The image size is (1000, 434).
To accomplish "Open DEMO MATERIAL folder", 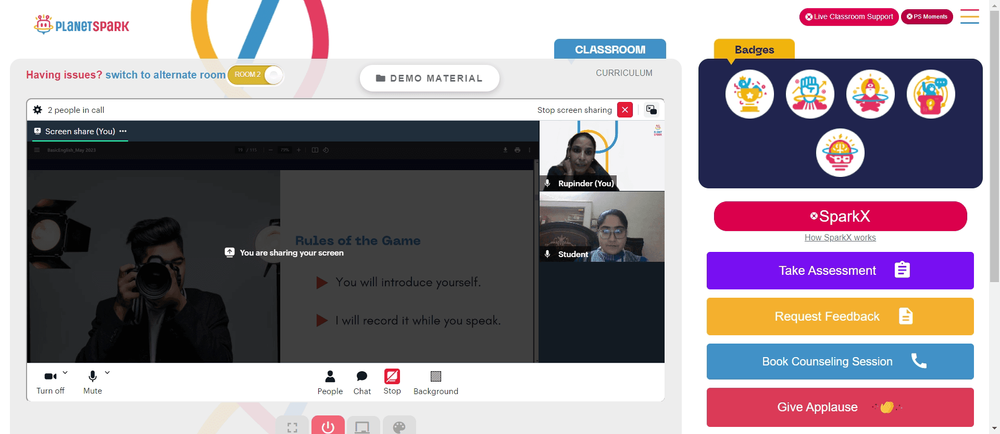I will (429, 78).
